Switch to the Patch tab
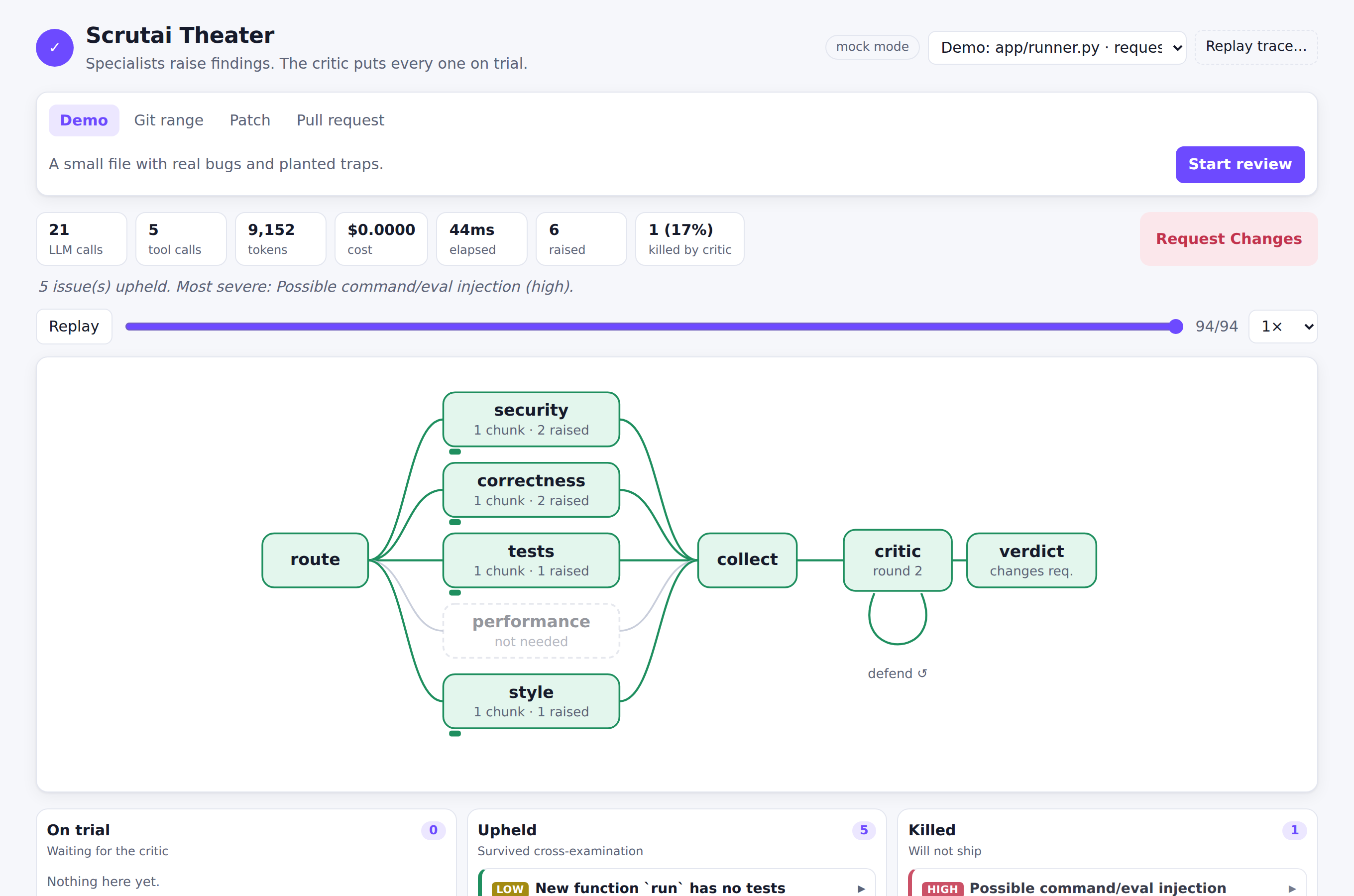 [250, 120]
